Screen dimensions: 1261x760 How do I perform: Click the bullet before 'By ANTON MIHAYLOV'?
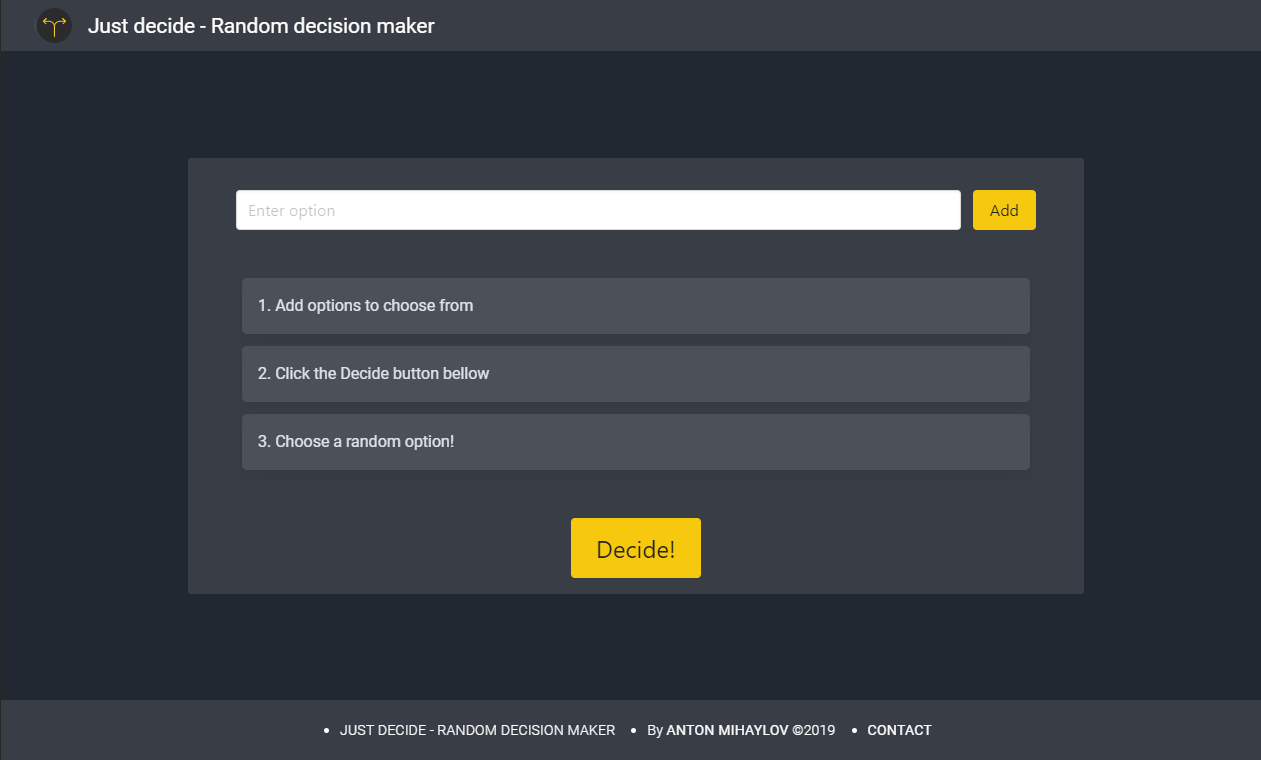click(x=633, y=730)
